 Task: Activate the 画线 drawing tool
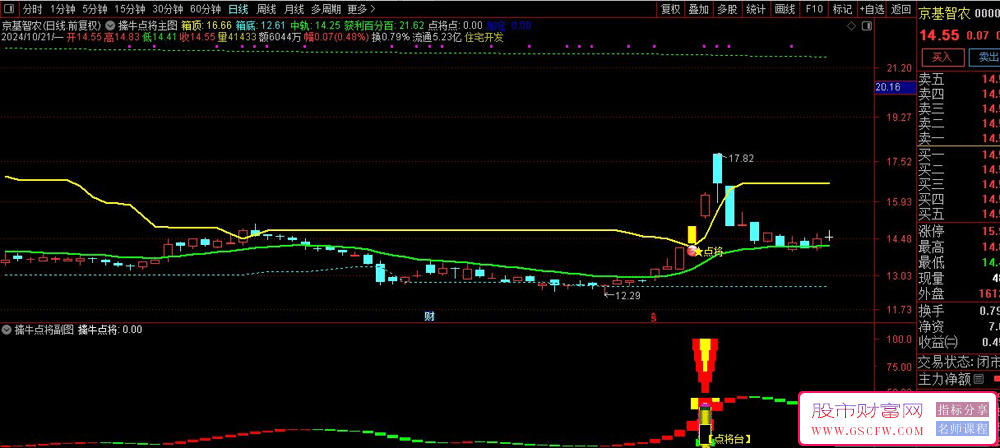click(784, 9)
